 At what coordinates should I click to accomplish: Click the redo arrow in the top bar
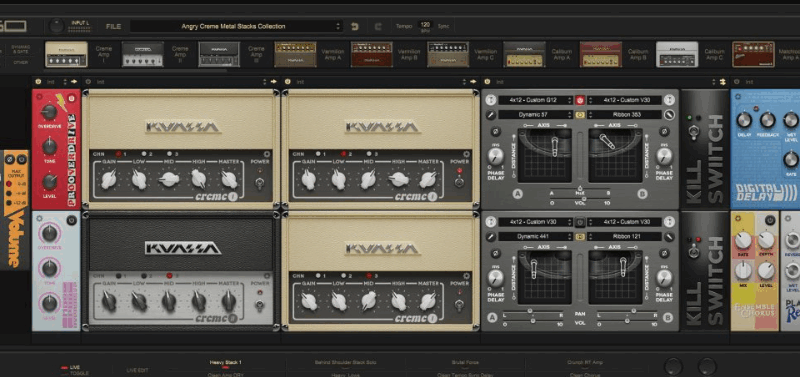click(378, 27)
